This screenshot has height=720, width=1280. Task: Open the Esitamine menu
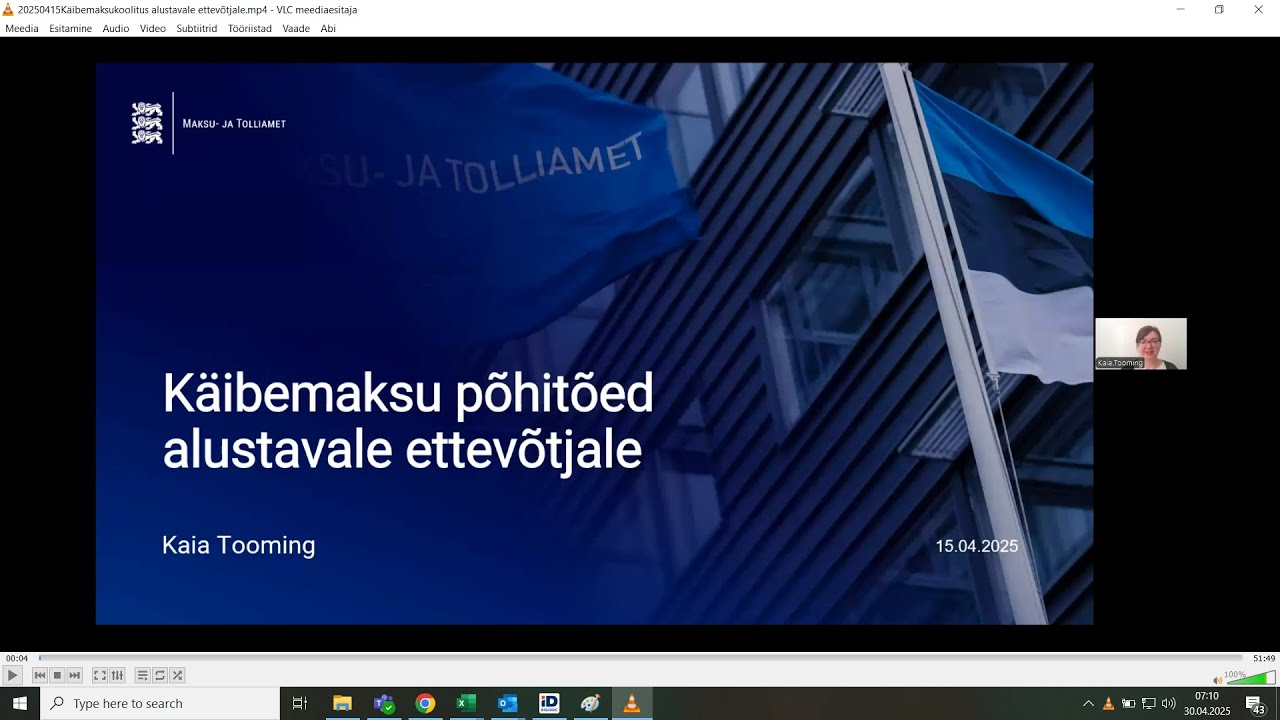click(70, 28)
